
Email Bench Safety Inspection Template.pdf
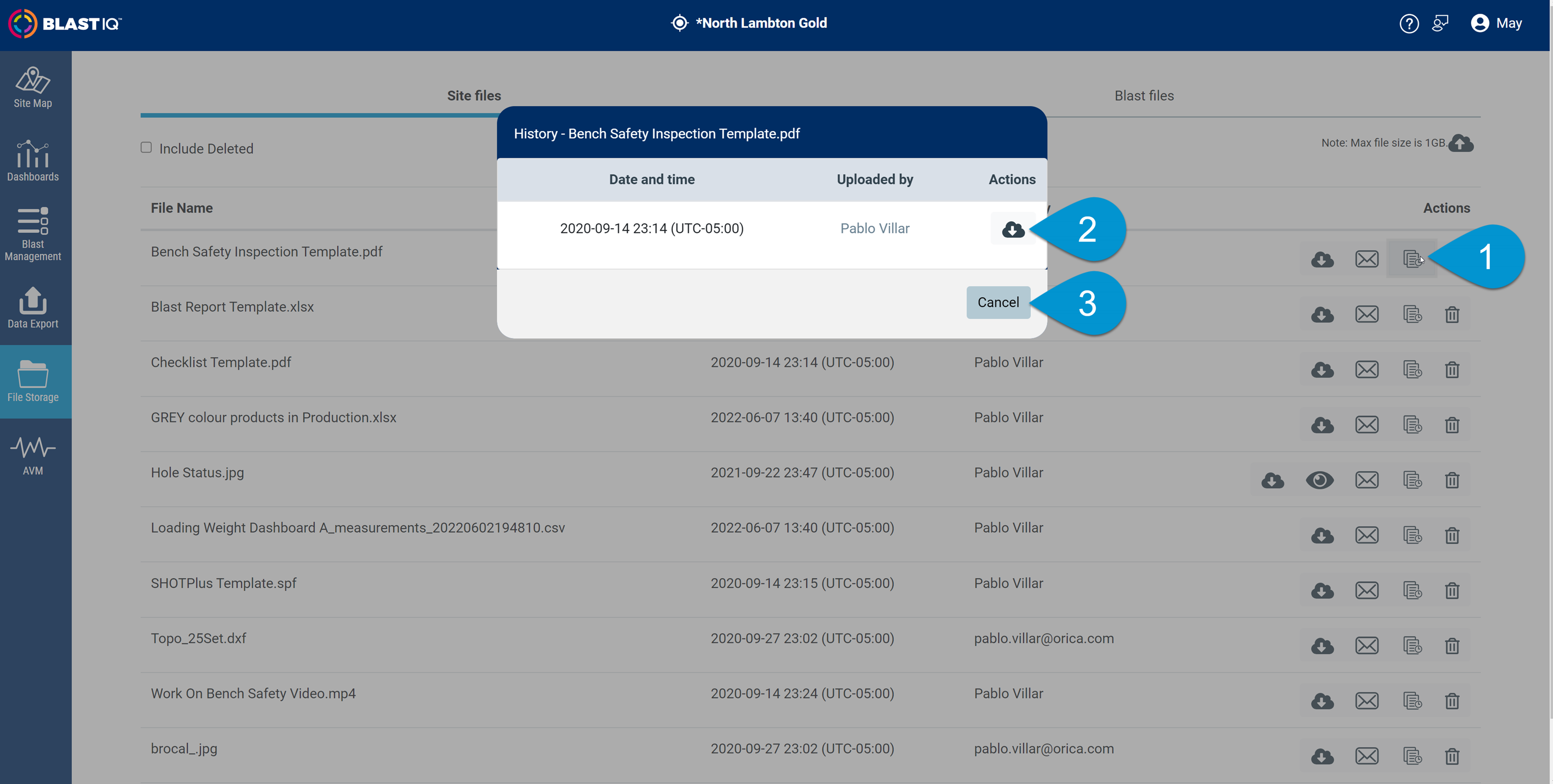coord(1367,259)
